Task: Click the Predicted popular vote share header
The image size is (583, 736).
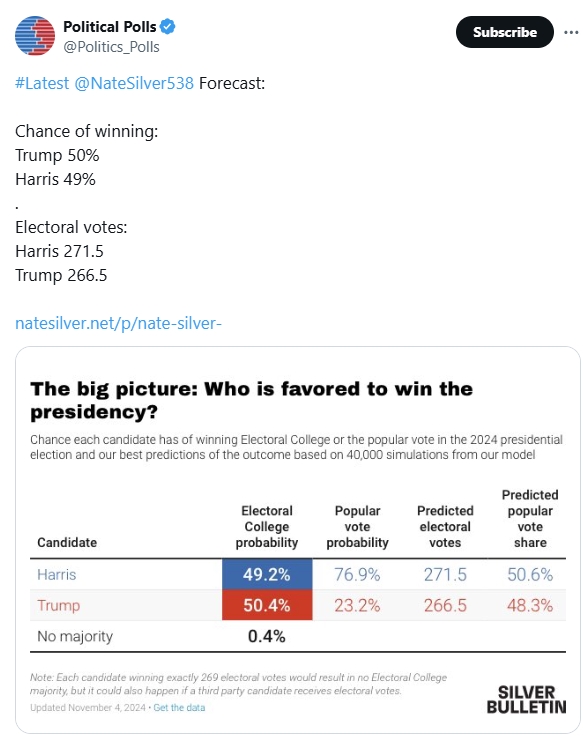Action: pos(530,518)
